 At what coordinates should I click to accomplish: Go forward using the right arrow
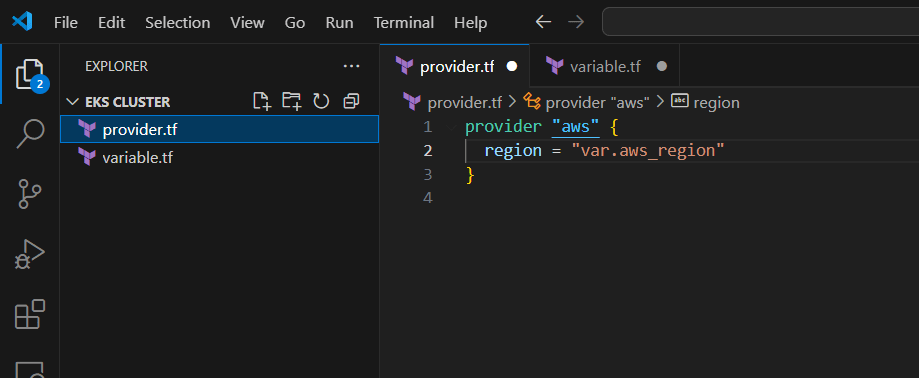pyautogui.click(x=576, y=22)
